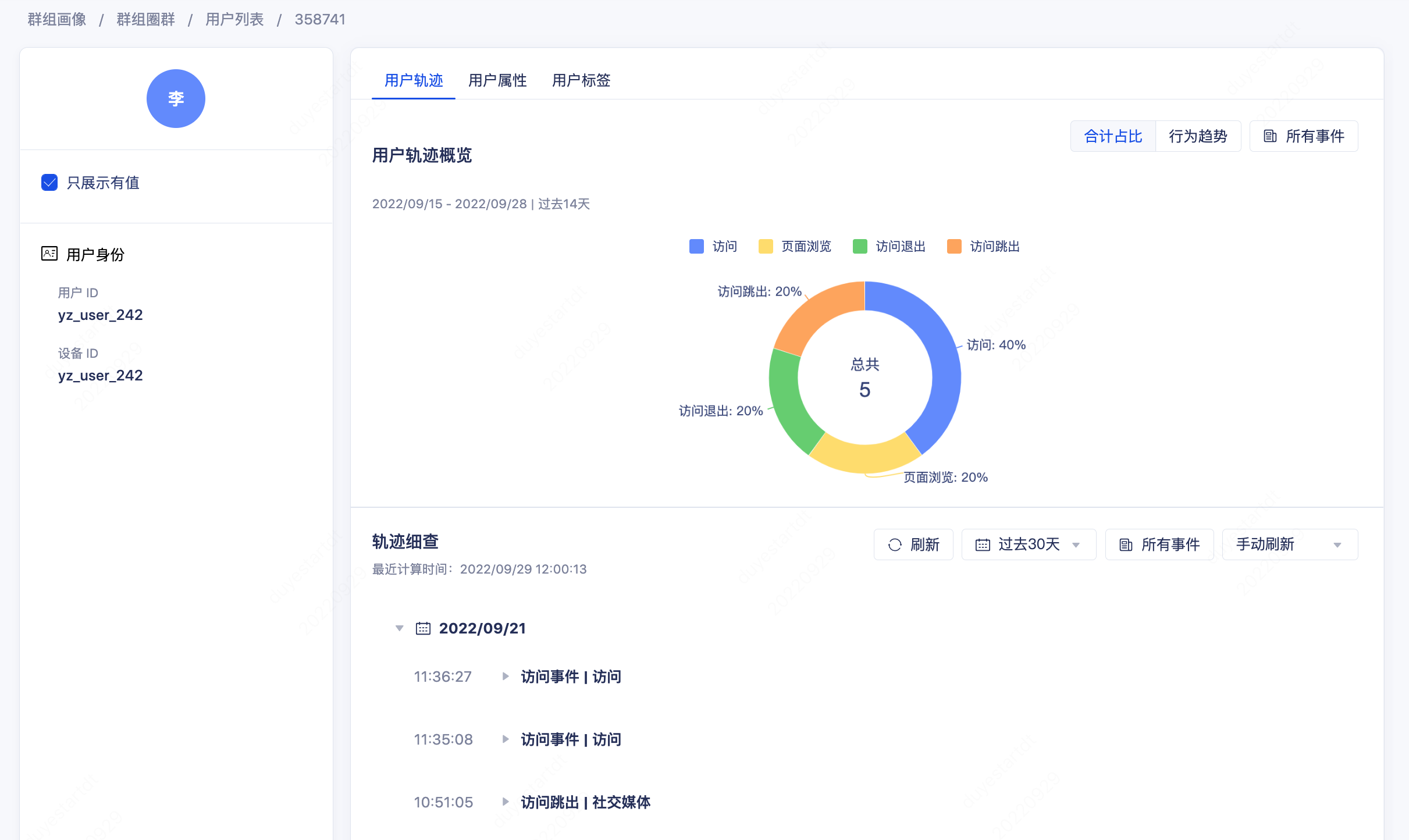Click the 所有事件 button in overview section
The image size is (1409, 840).
pyautogui.click(x=1304, y=136)
